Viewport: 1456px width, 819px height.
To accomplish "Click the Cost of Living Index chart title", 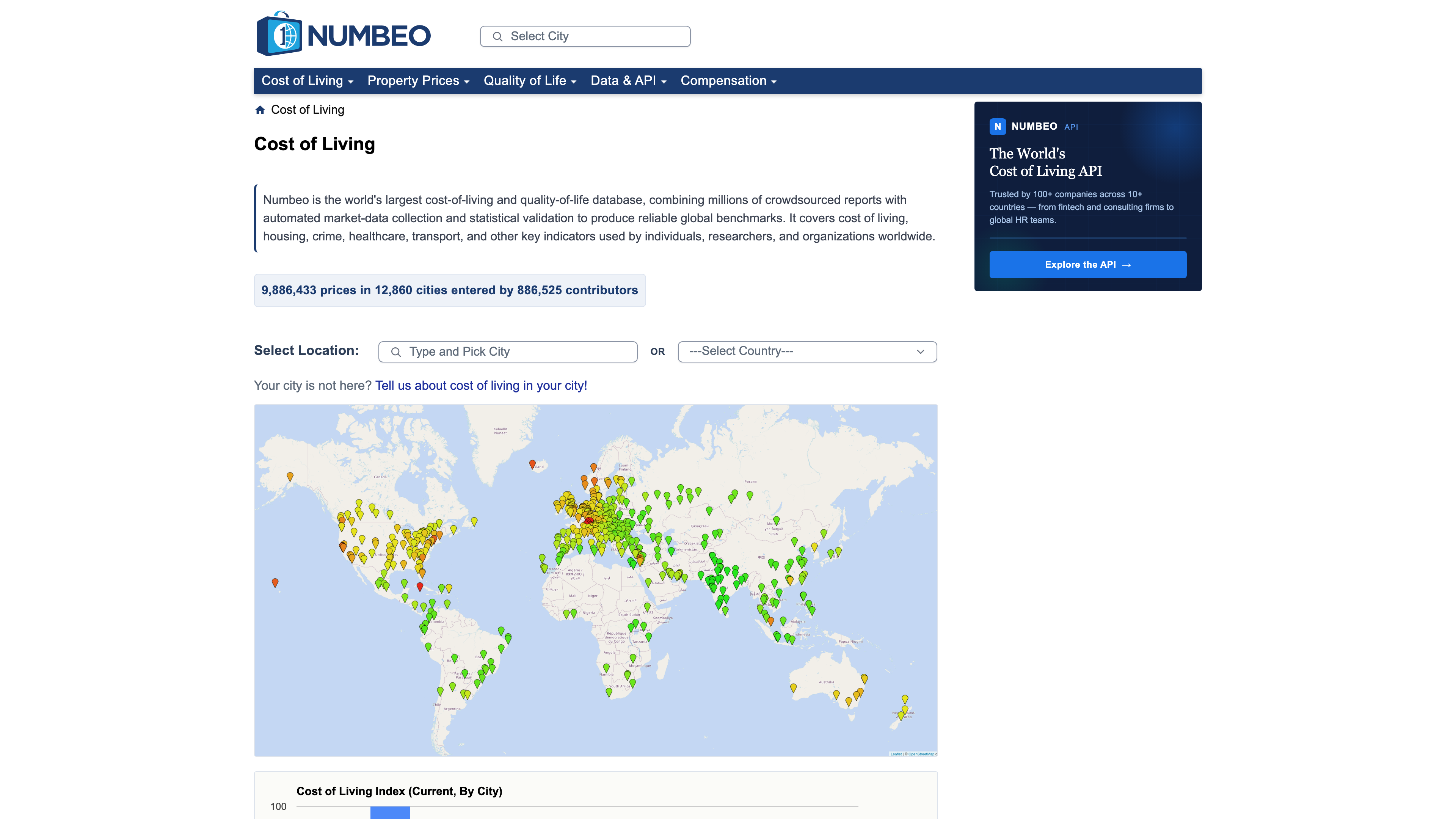I will pos(399,791).
